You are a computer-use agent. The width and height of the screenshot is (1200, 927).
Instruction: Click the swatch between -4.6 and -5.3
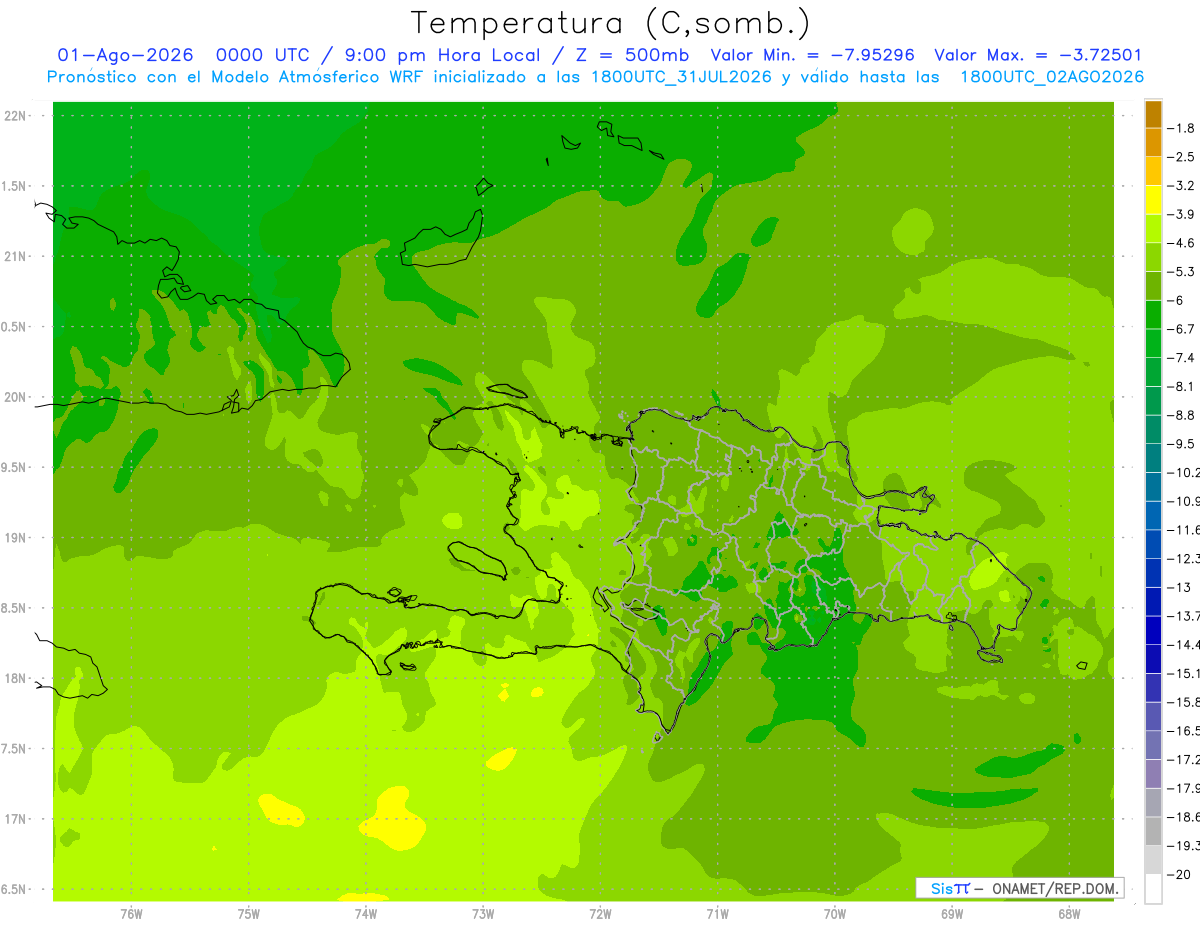click(1153, 258)
